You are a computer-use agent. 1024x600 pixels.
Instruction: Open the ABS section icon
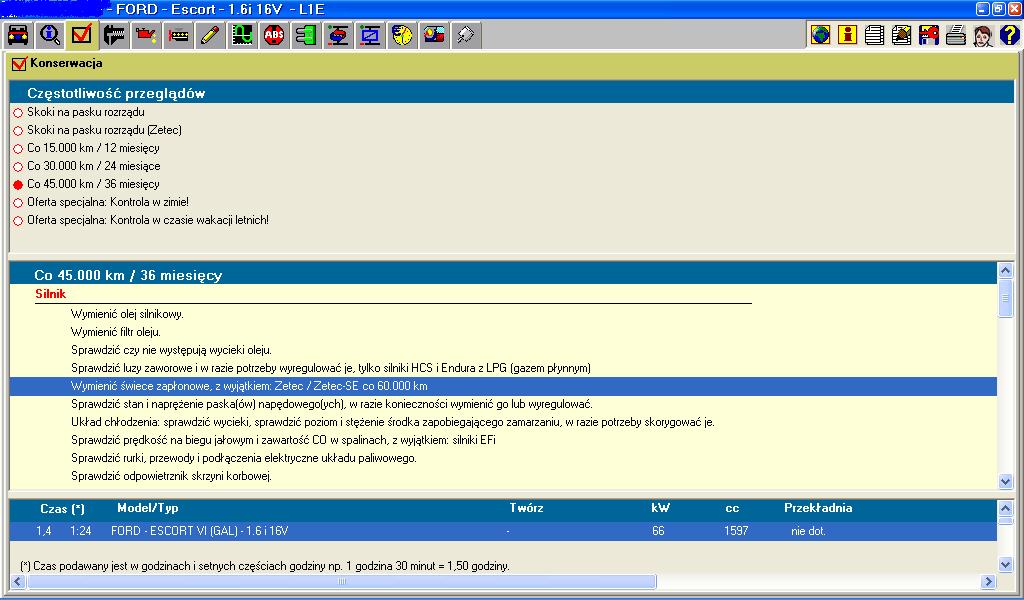(x=274, y=36)
